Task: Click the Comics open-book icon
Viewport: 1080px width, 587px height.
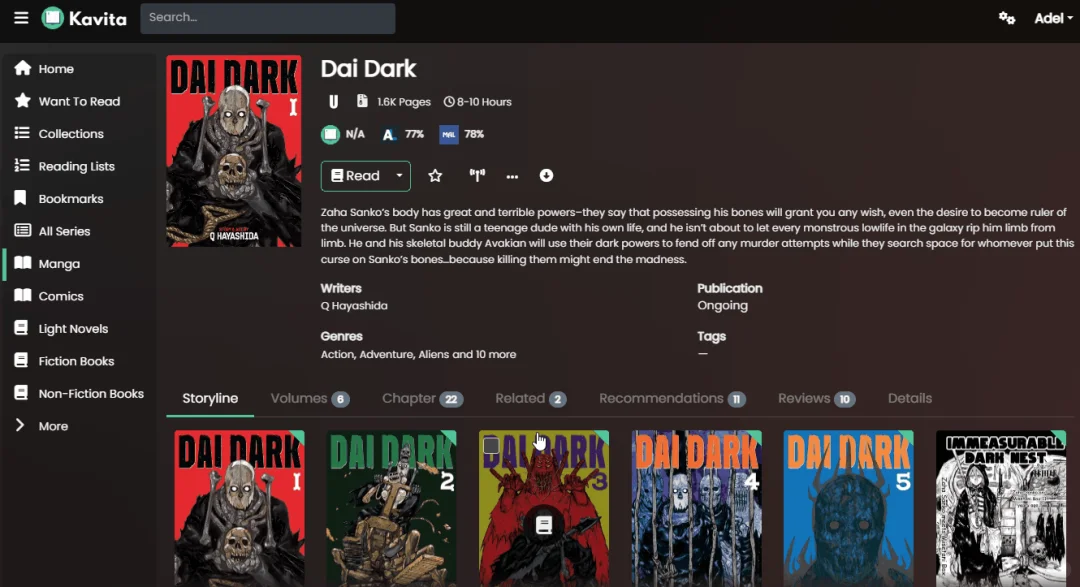Action: pyautogui.click(x=22, y=295)
